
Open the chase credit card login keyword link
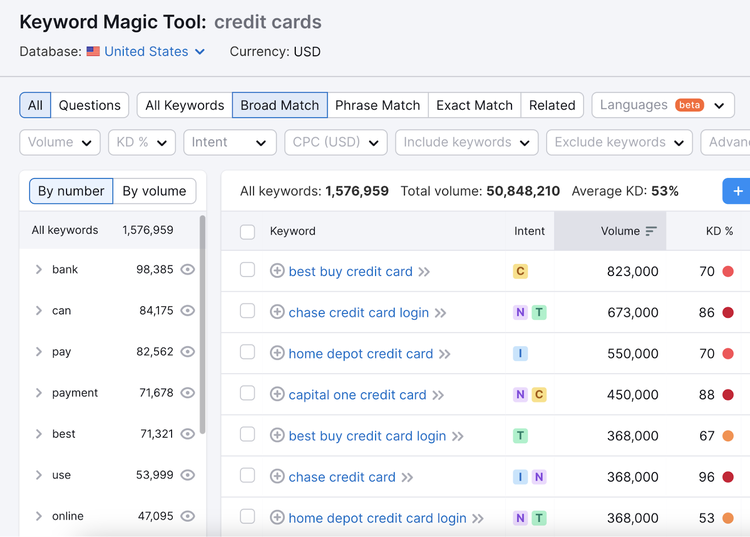point(359,312)
